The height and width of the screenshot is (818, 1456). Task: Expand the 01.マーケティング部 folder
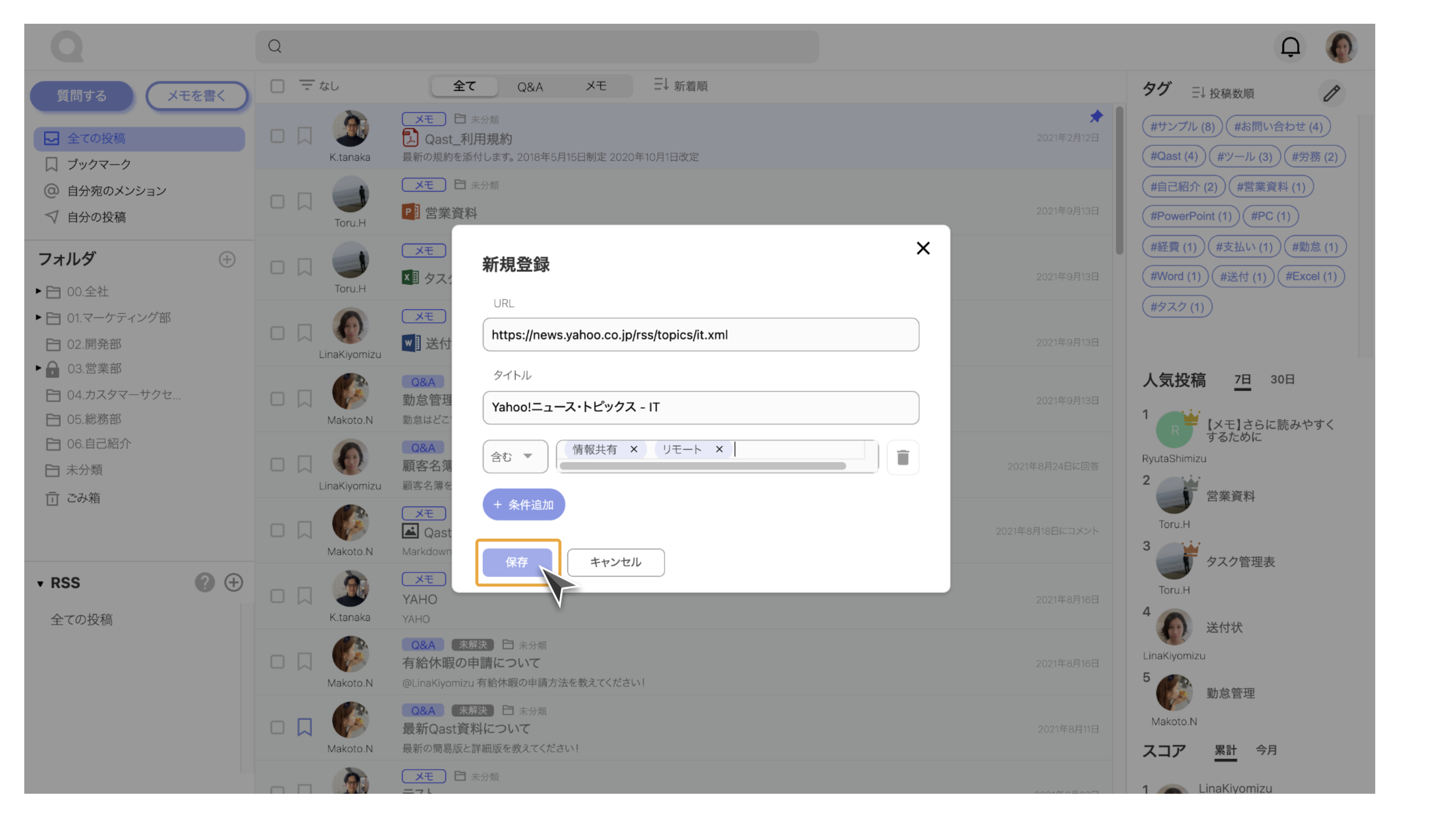tap(38, 317)
